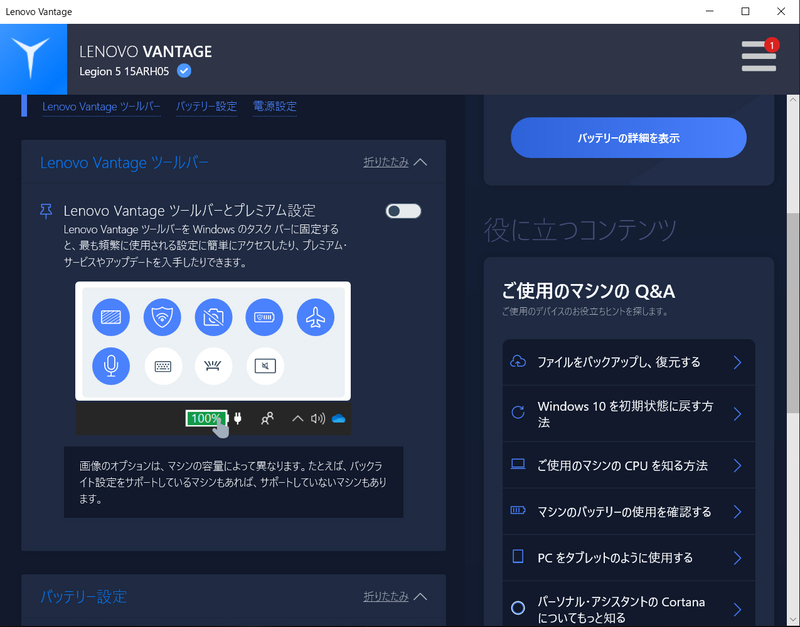Click Legion 5 15ARH05 device name
800x627 pixels.
pos(124,71)
